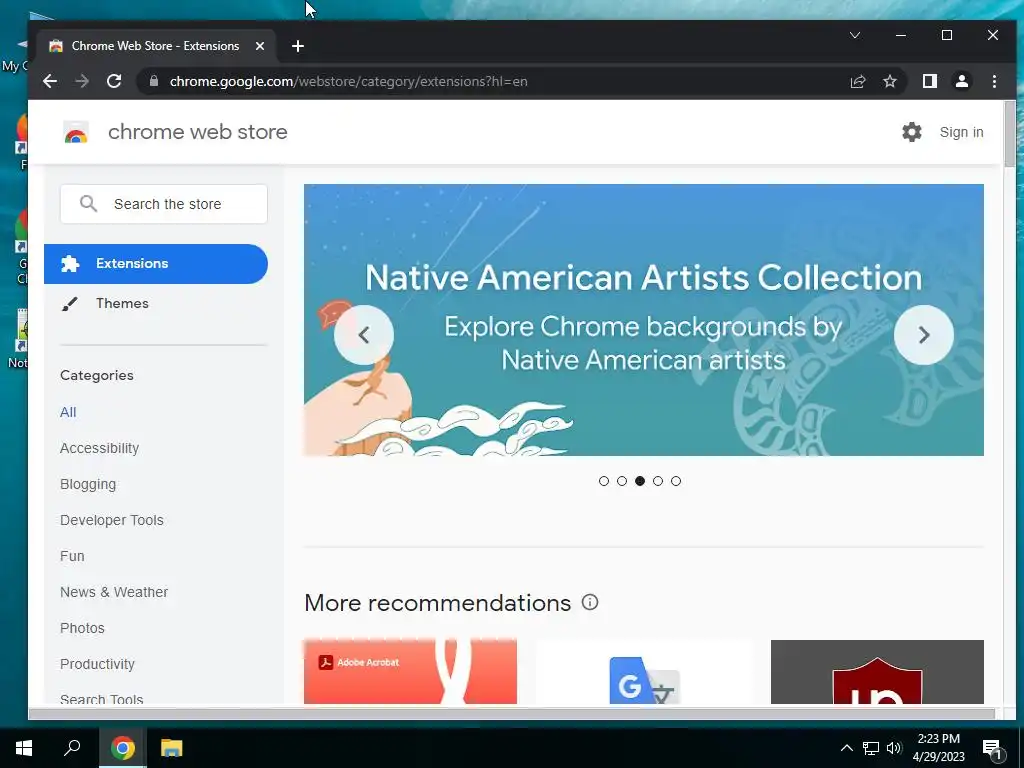The image size is (1024, 768).
Task: Open the Blogging category
Action: (x=88, y=484)
